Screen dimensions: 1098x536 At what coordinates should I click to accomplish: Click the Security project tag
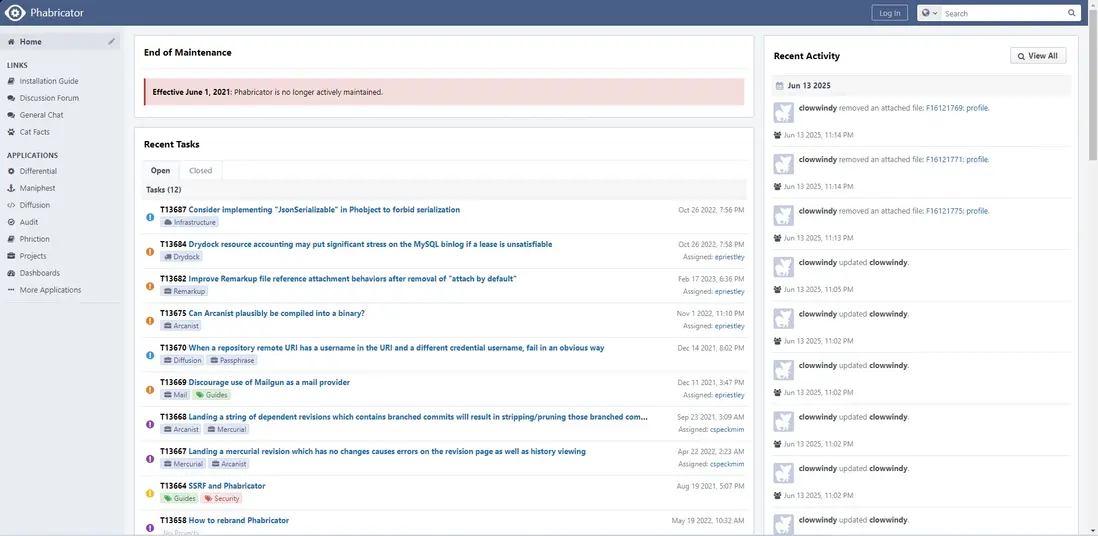(221, 498)
